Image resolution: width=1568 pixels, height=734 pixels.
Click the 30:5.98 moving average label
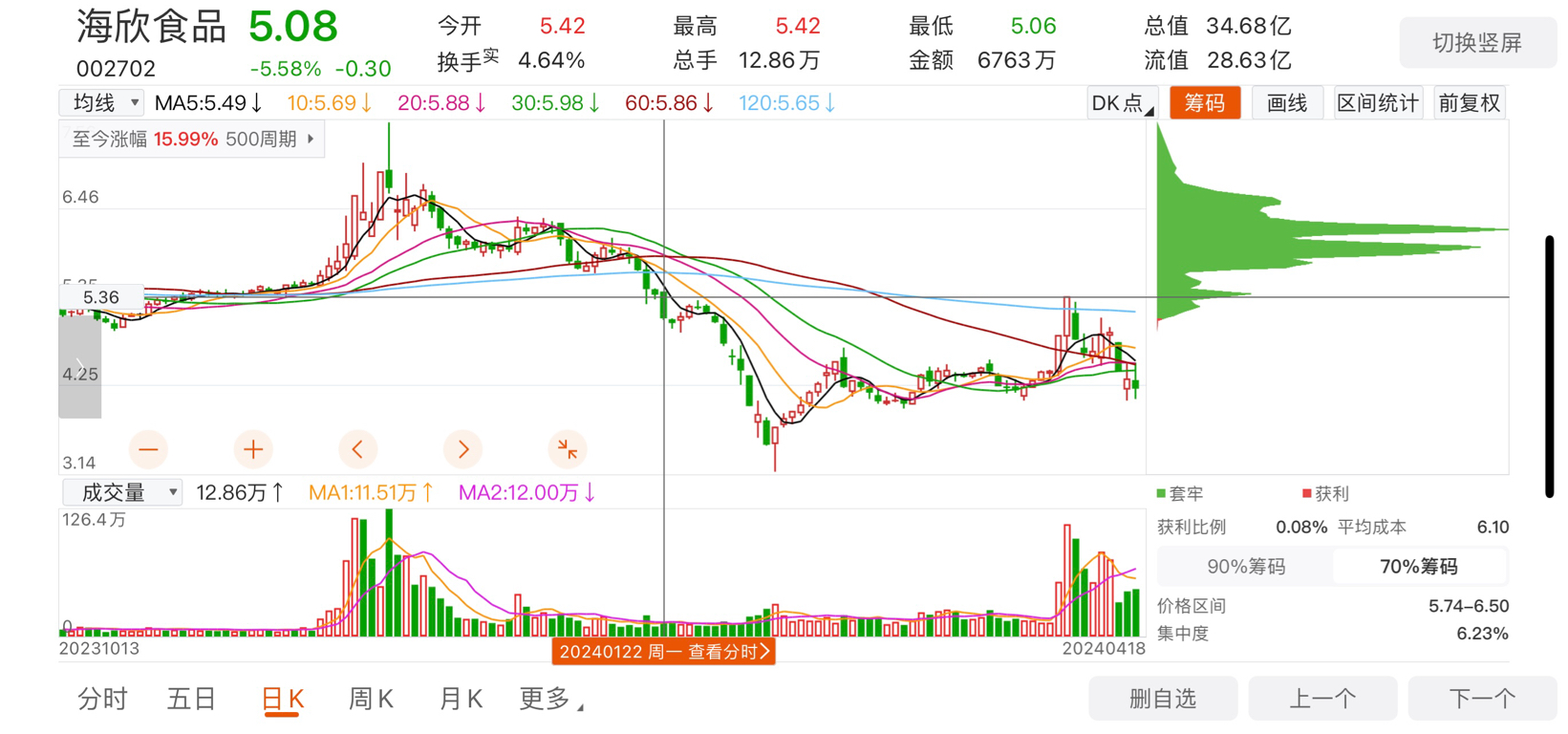point(556,103)
